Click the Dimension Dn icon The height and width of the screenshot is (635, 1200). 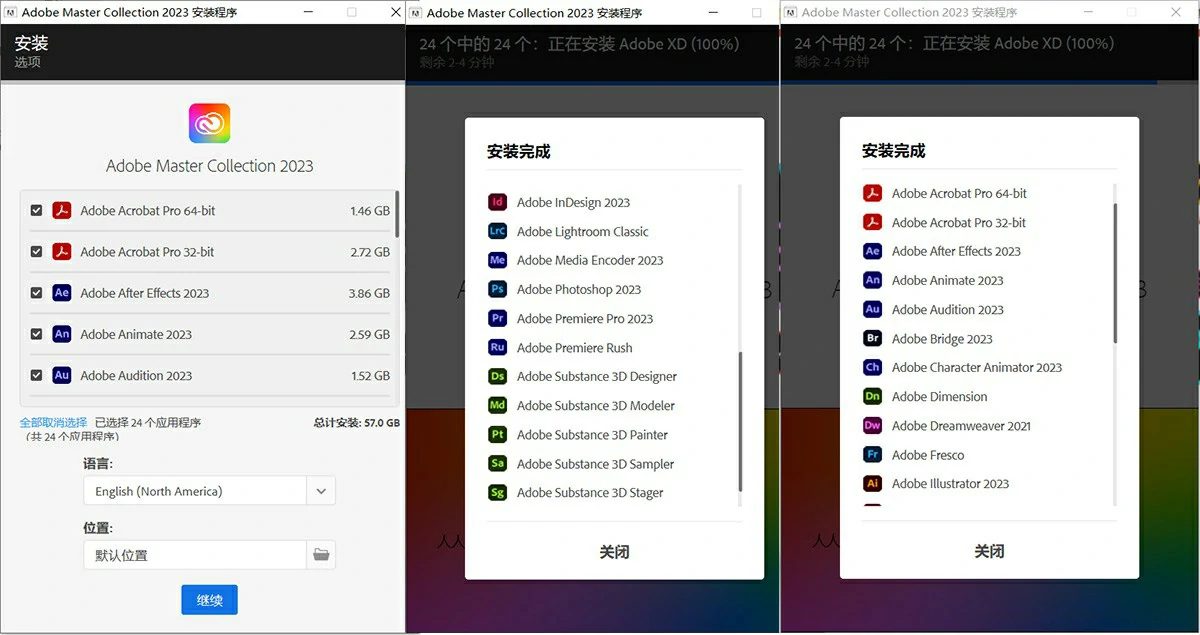pos(872,396)
